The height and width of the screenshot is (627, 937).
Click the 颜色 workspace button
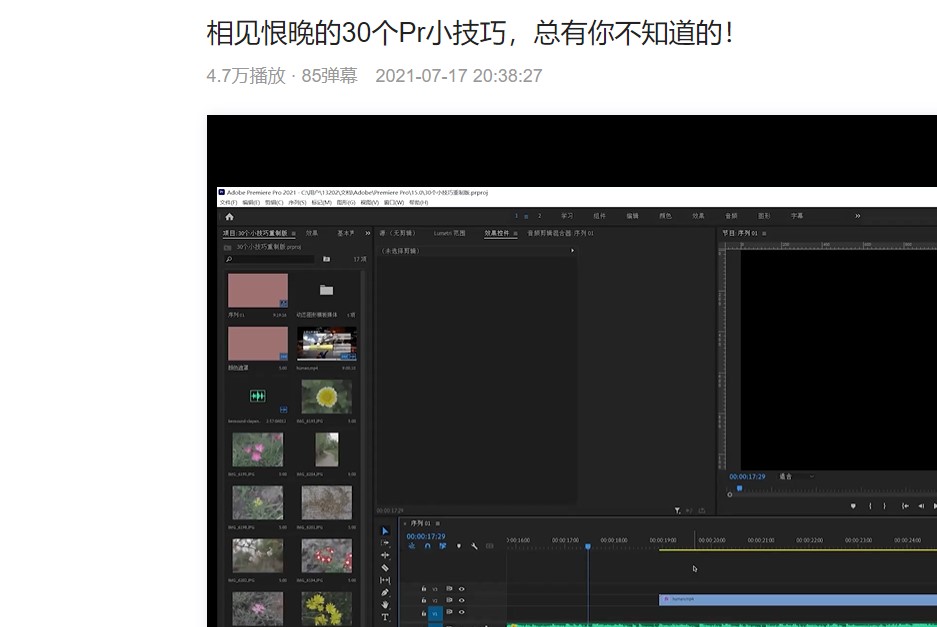[x=665, y=216]
